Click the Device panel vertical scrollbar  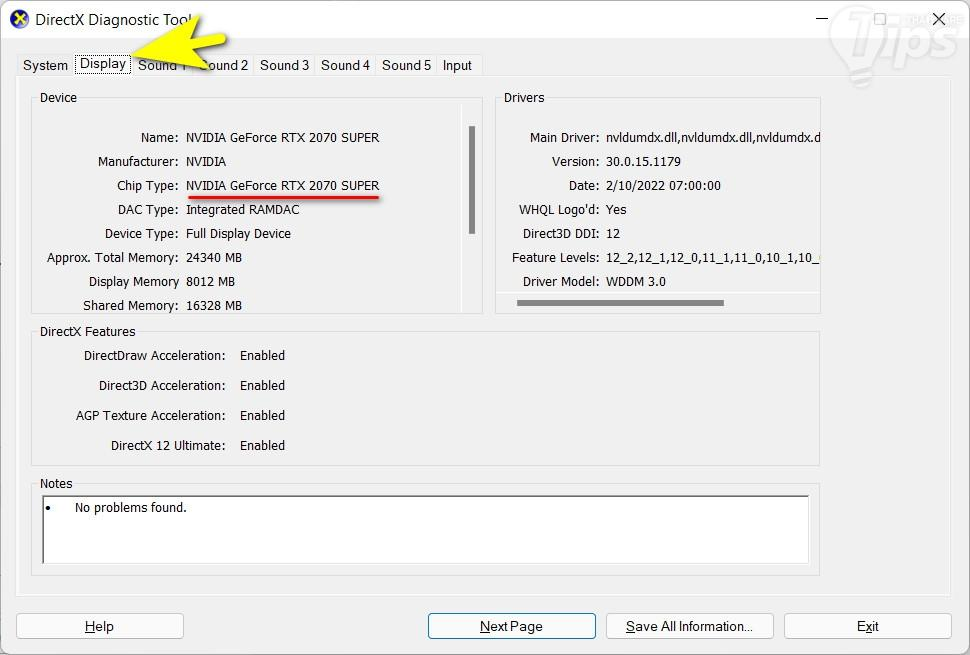tap(472, 179)
